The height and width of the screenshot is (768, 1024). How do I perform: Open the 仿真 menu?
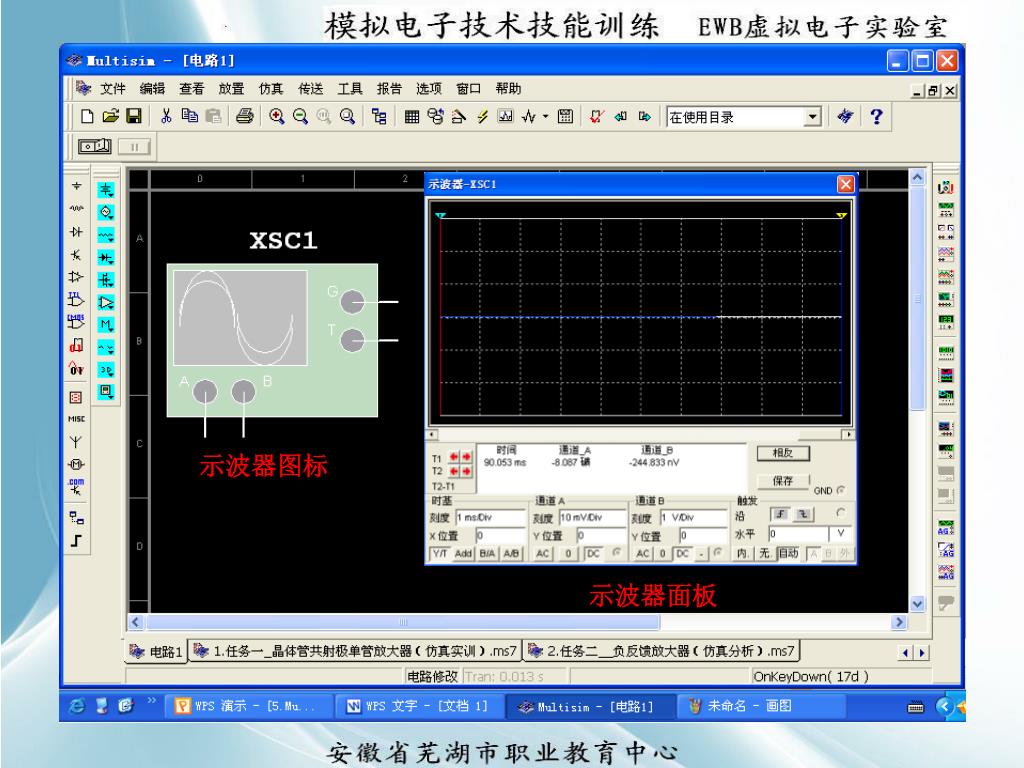(x=271, y=88)
